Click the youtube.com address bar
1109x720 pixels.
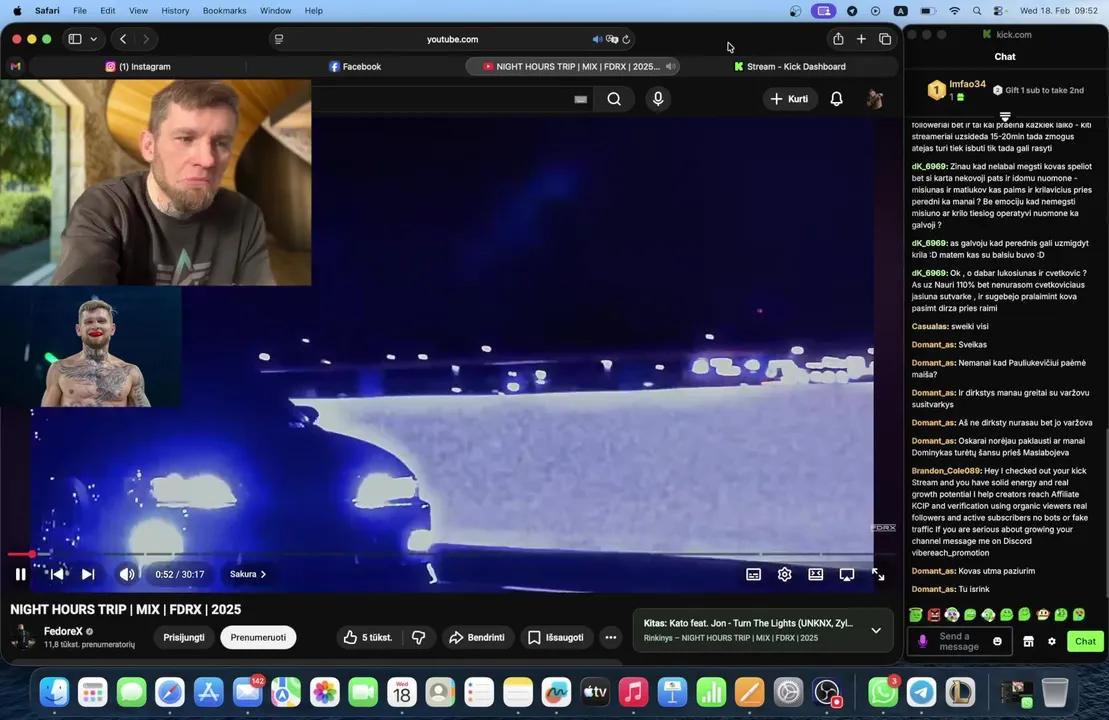[x=452, y=39]
